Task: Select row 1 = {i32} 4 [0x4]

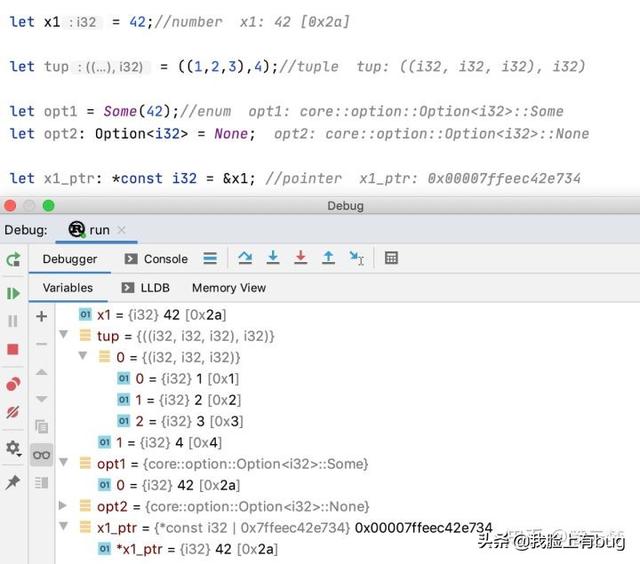Action: (x=160, y=442)
